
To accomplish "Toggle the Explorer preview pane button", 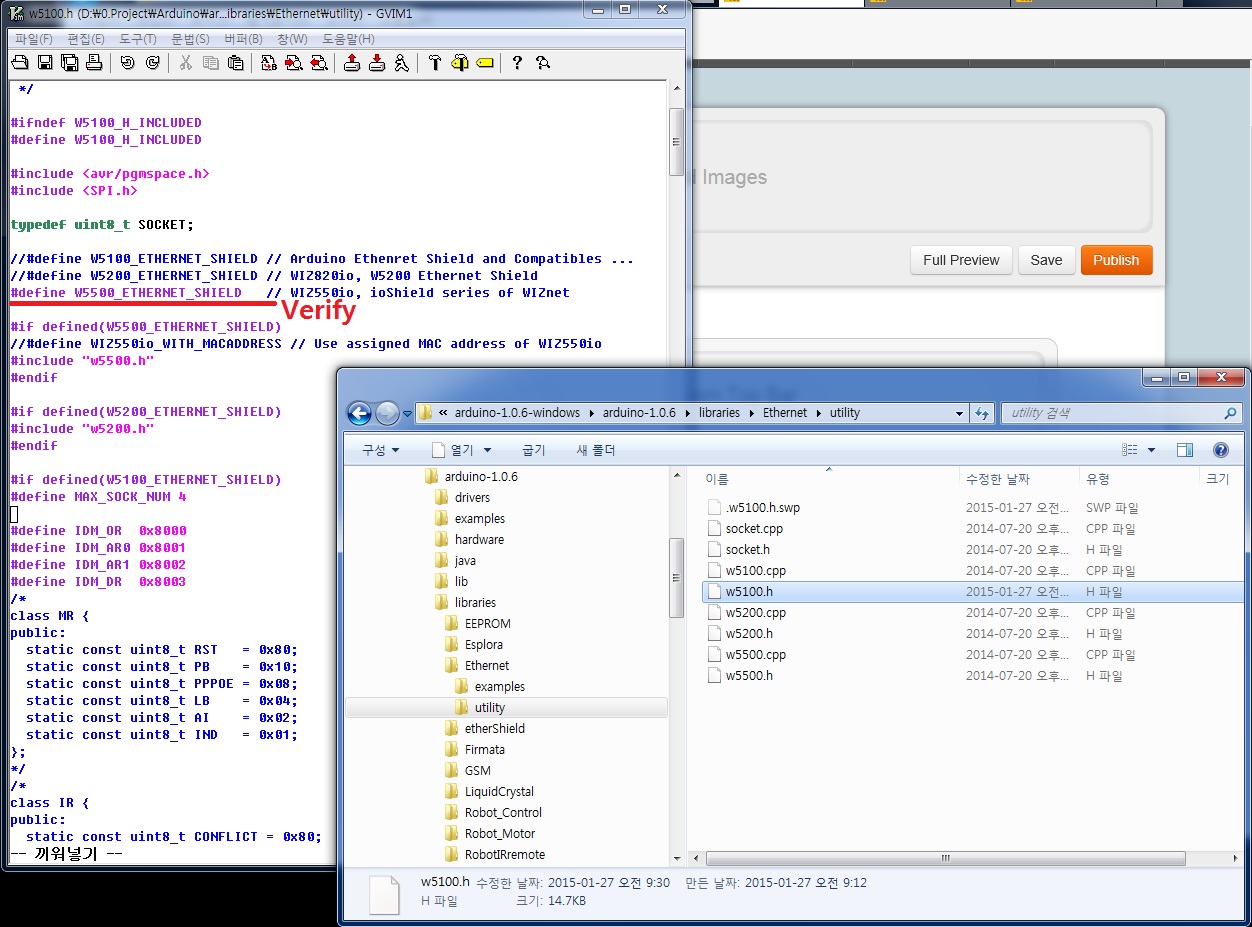I will (x=1185, y=450).
